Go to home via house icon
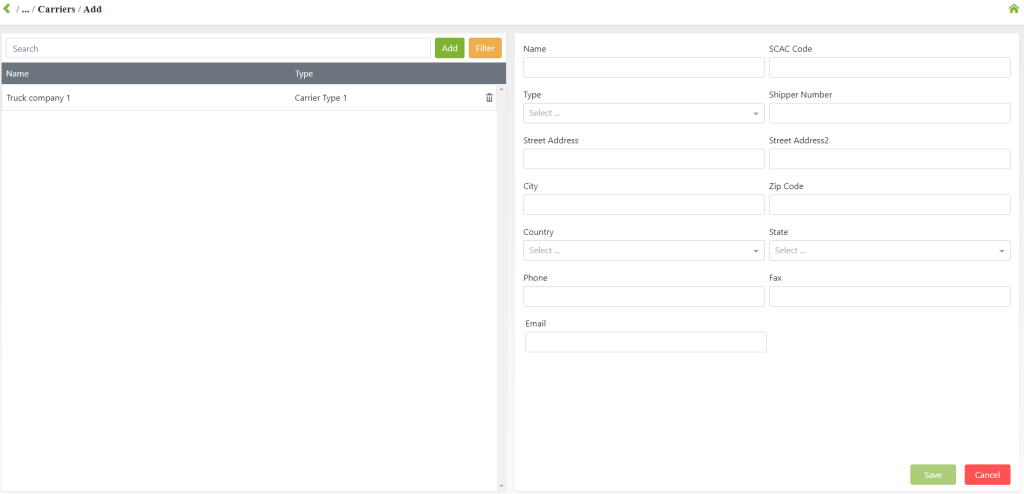Image resolution: width=1024 pixels, height=494 pixels. pos(1013,9)
